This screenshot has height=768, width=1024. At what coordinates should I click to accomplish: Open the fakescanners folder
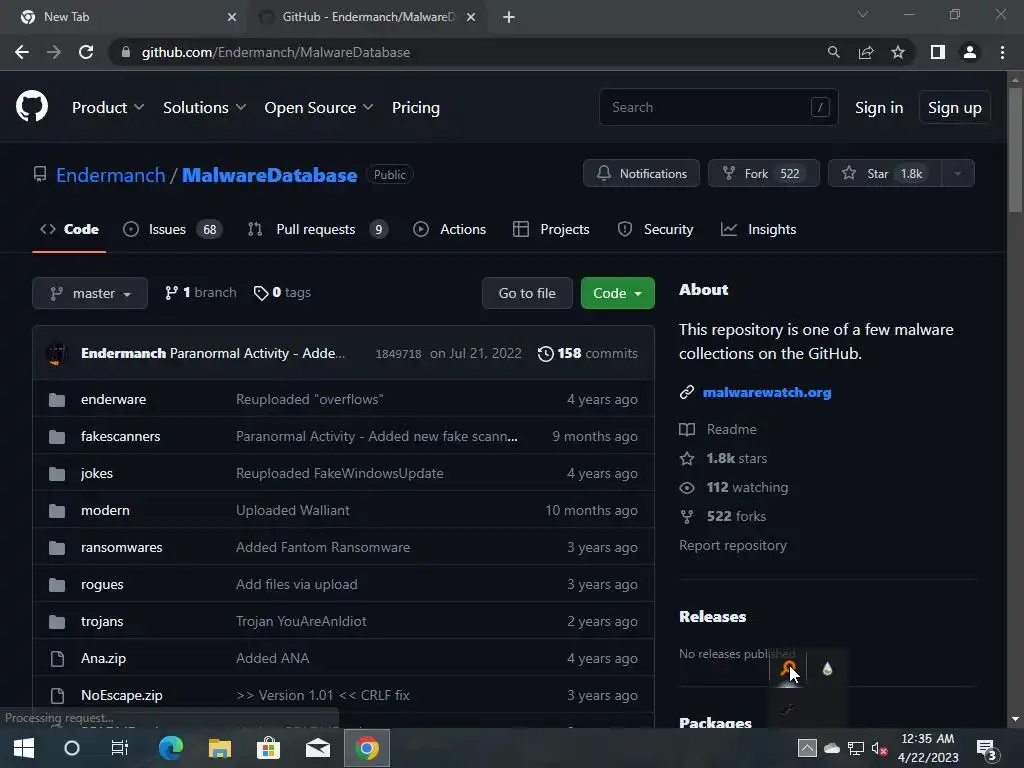tap(120, 436)
